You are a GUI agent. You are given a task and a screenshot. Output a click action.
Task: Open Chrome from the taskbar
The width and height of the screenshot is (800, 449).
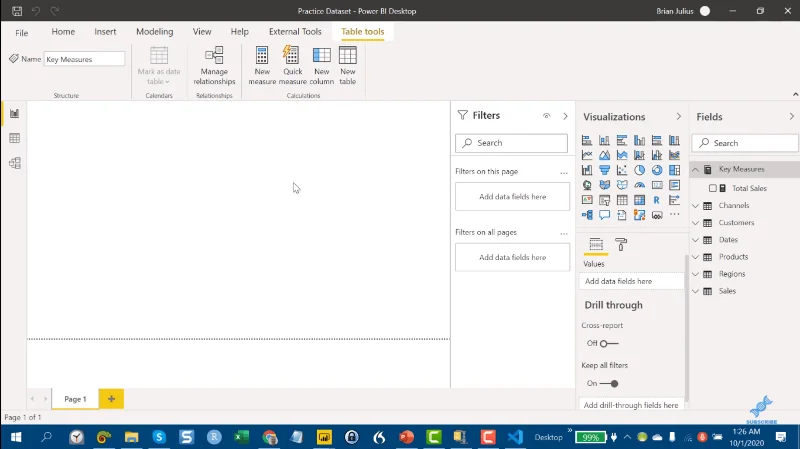(x=269, y=437)
